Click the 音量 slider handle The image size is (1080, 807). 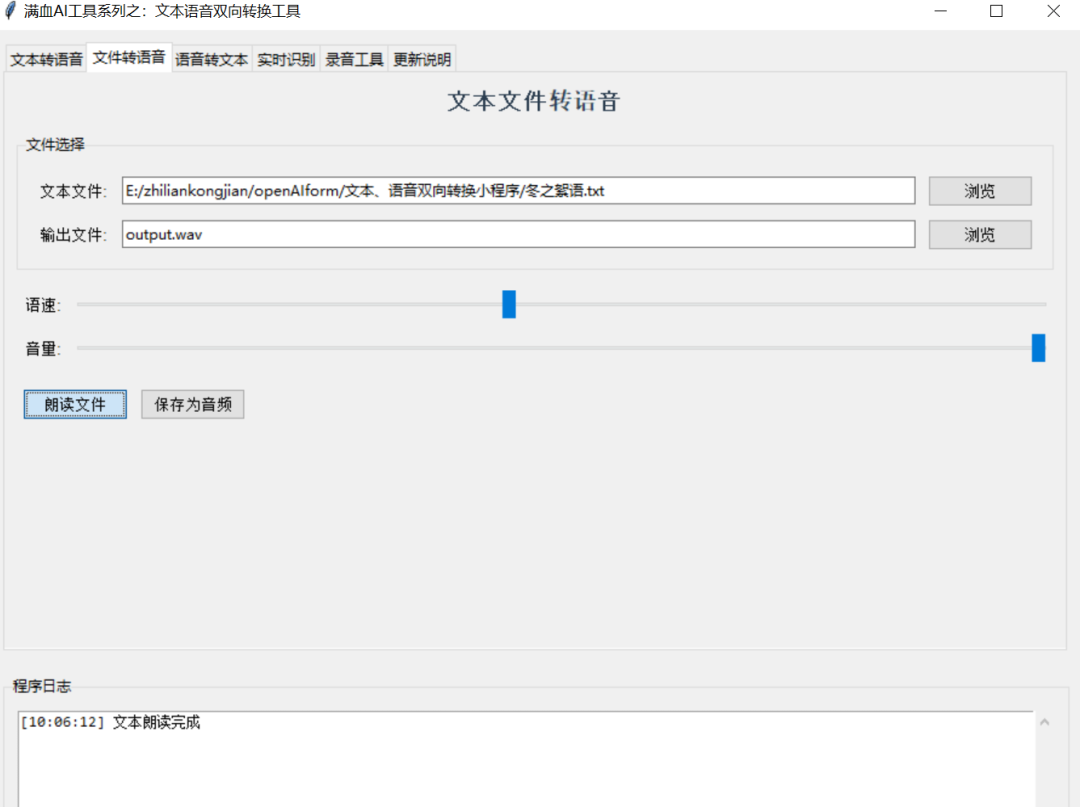coord(1038,348)
